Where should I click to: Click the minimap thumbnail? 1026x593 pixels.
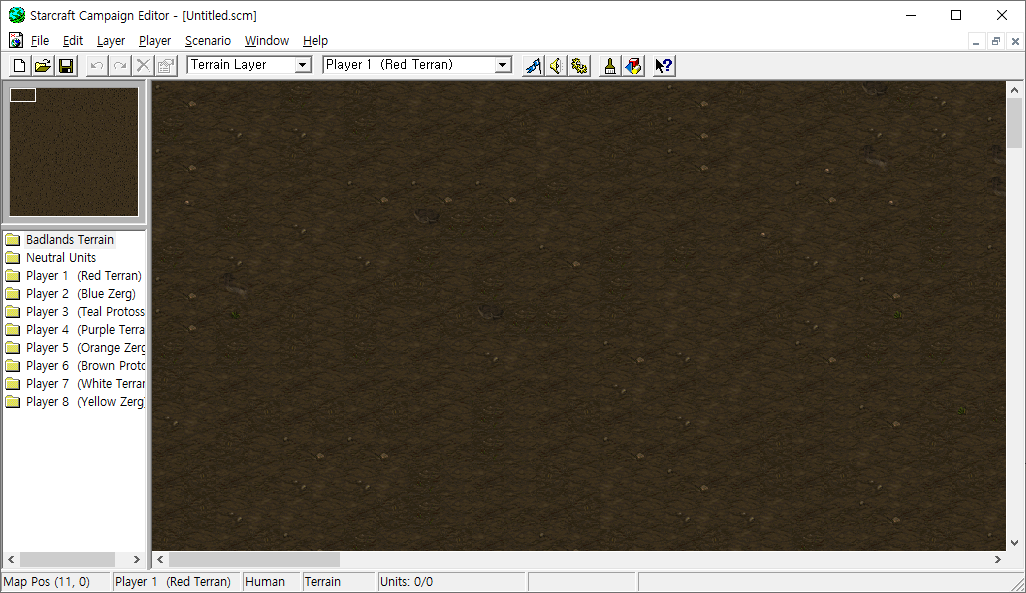(74, 152)
